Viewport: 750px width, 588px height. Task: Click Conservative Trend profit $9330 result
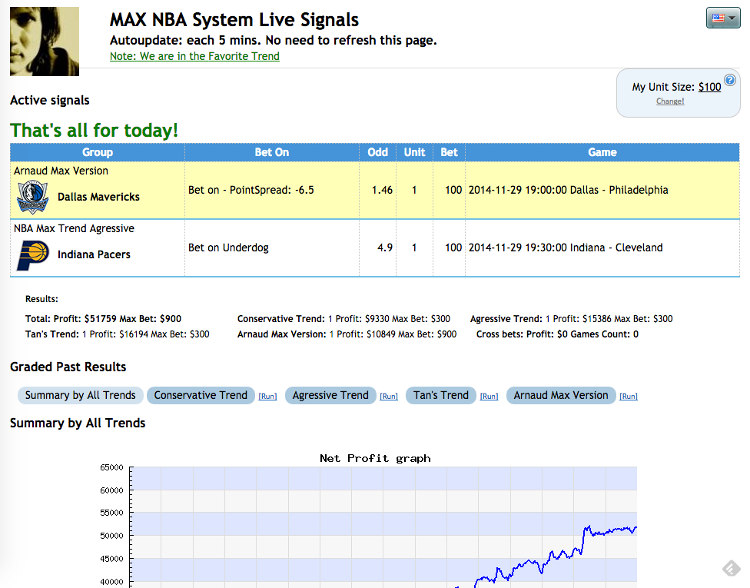(344, 319)
